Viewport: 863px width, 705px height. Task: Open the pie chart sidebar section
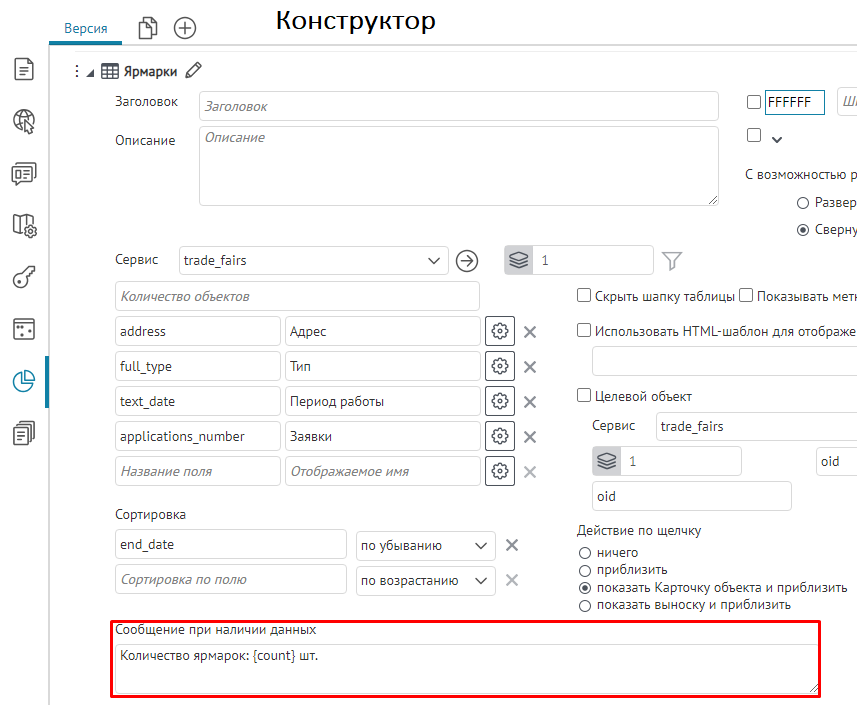tap(24, 381)
